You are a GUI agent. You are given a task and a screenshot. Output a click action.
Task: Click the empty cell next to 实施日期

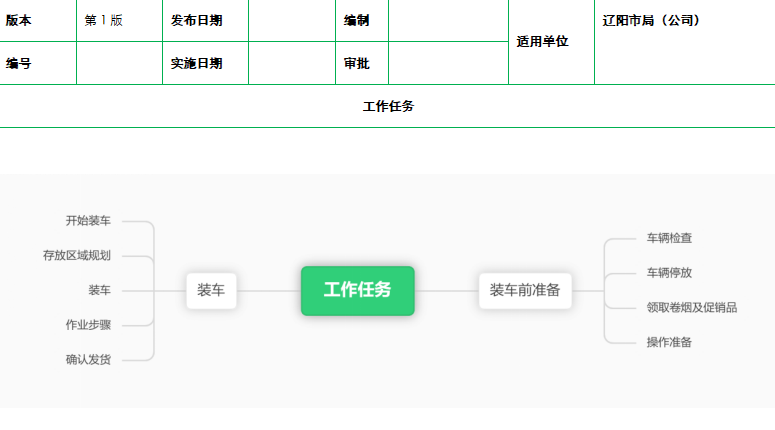pos(292,63)
